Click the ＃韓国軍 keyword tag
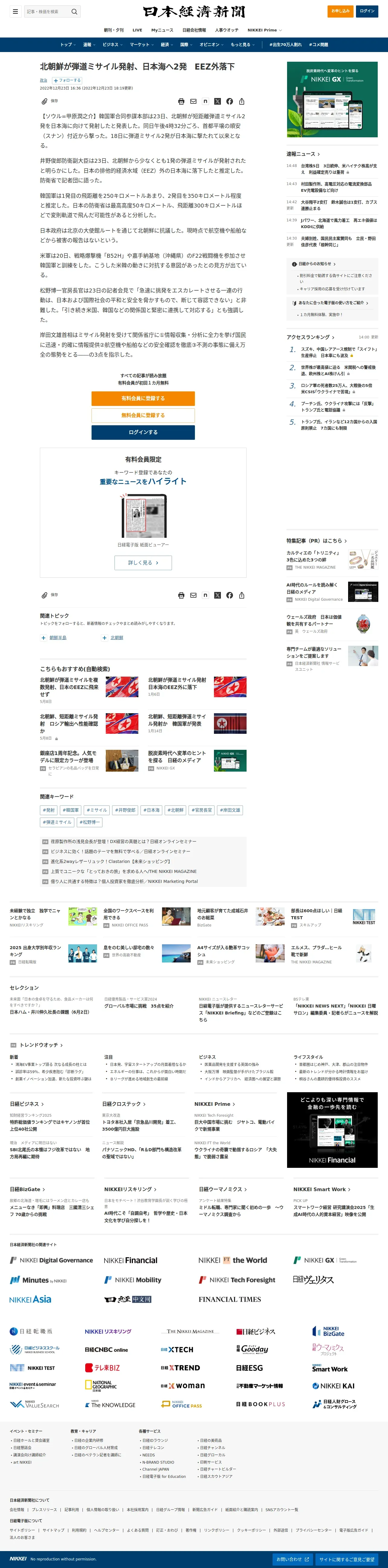 coord(70,810)
